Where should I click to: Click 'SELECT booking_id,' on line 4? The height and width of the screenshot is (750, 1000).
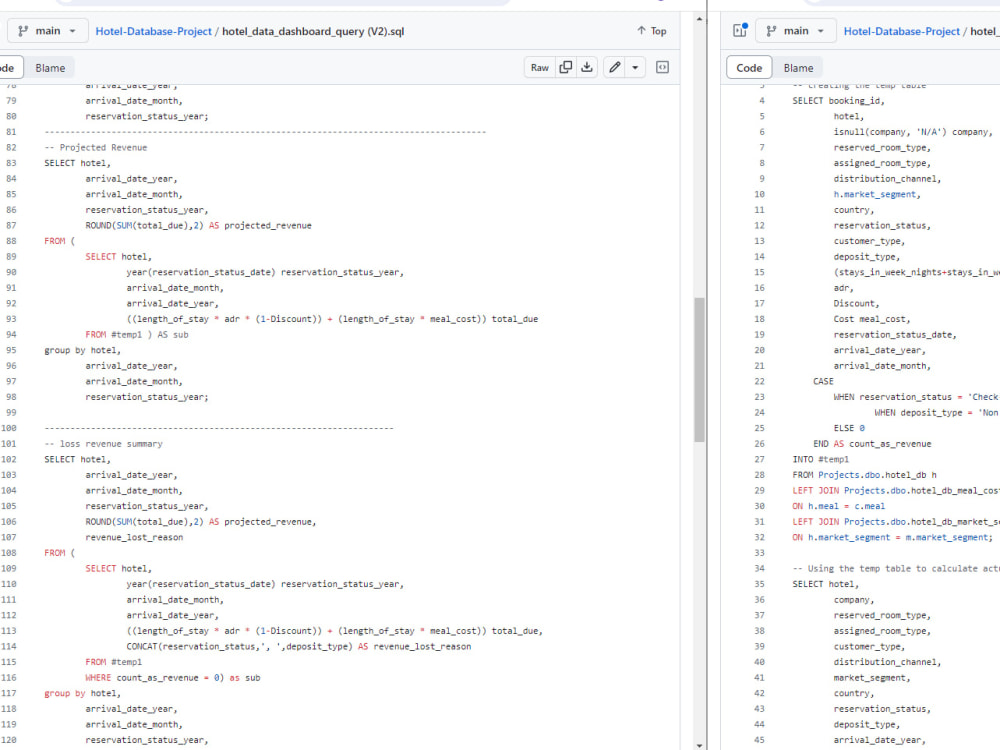[x=838, y=101]
